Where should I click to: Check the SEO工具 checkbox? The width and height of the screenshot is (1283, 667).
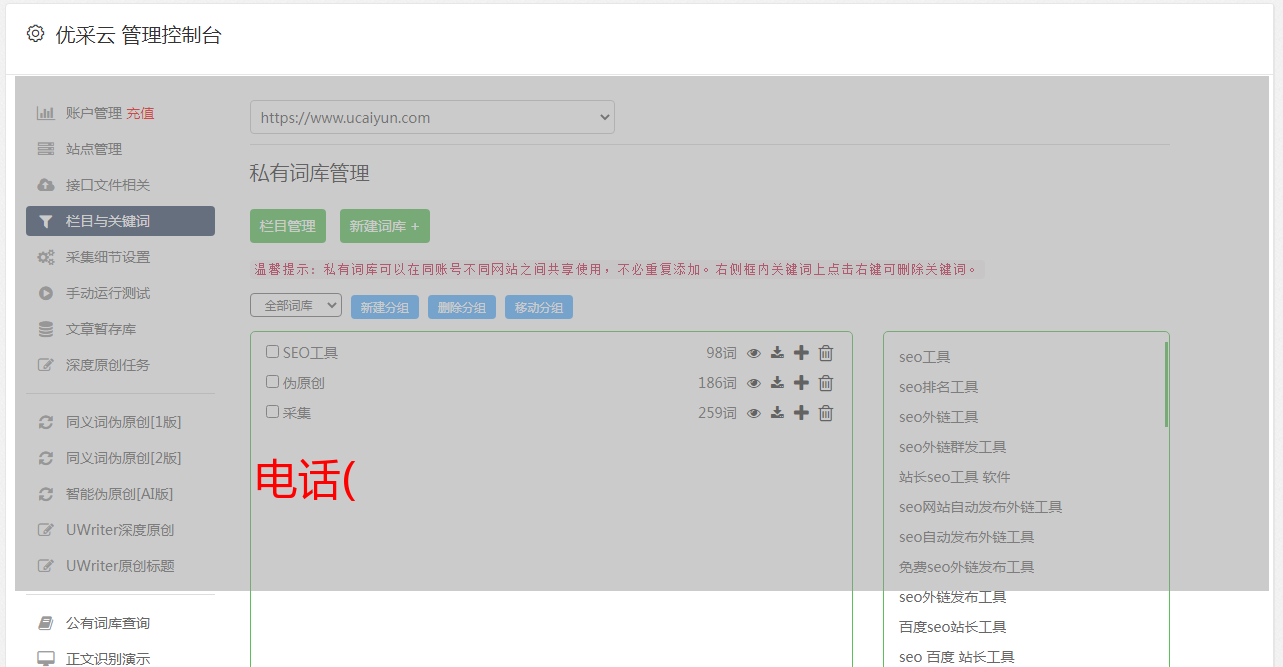(x=272, y=352)
